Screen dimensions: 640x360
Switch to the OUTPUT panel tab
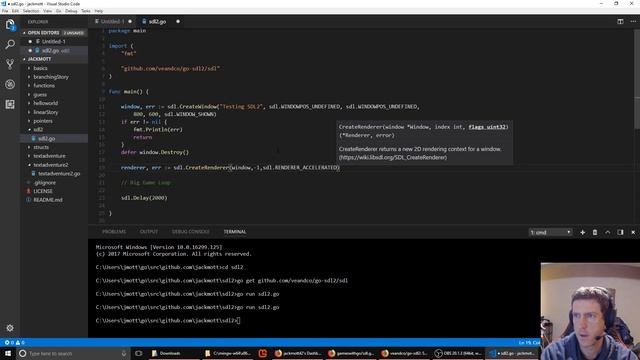click(x=149, y=232)
